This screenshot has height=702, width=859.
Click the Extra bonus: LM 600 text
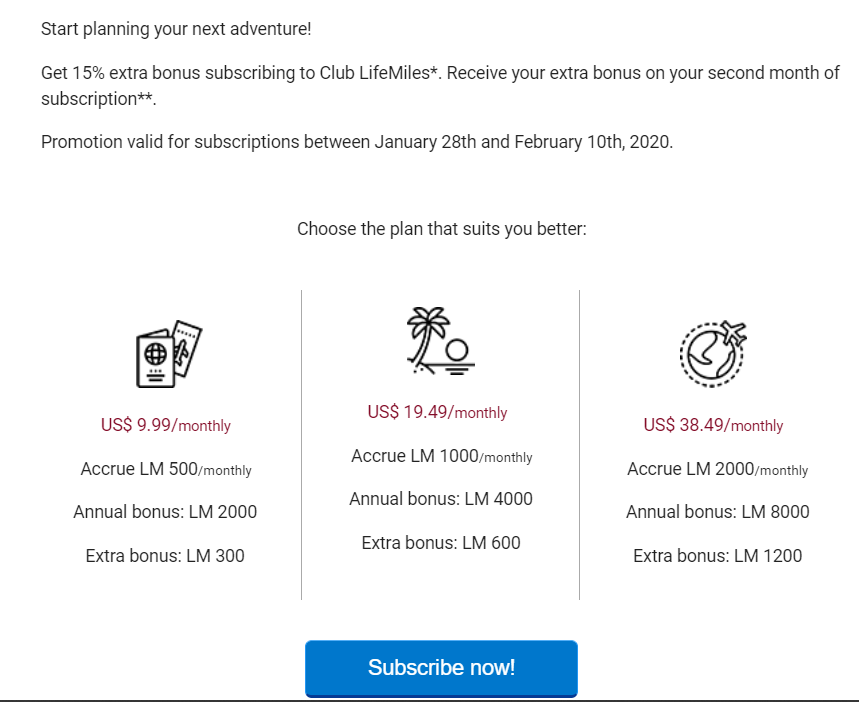440,543
